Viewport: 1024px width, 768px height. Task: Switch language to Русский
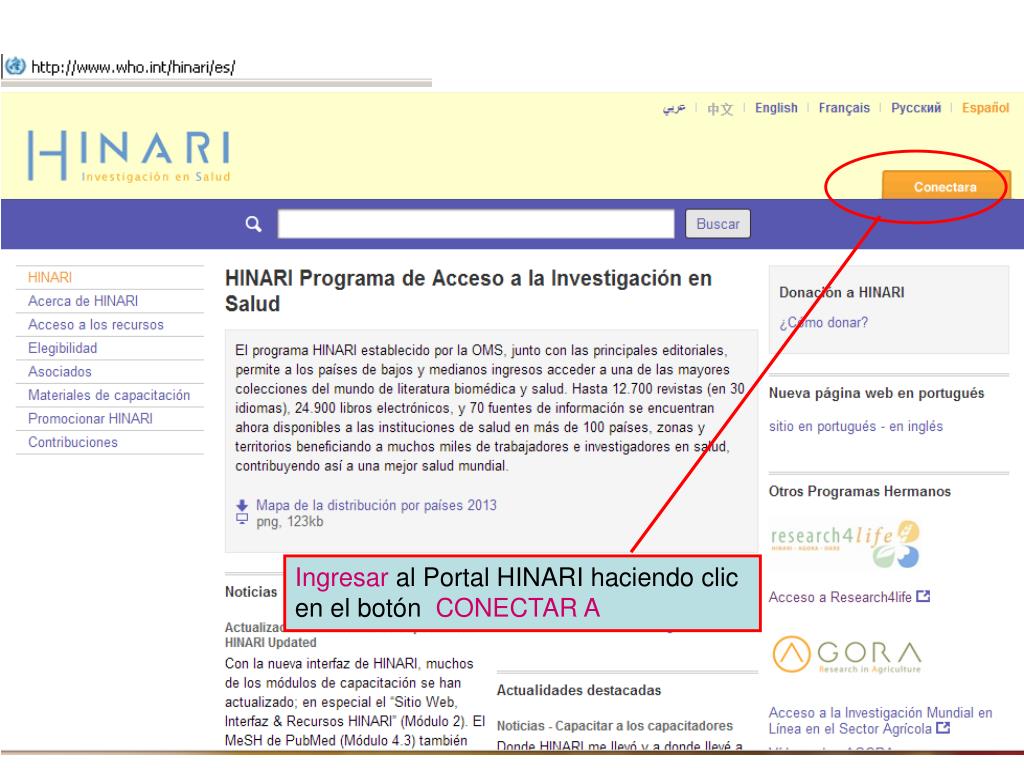916,108
